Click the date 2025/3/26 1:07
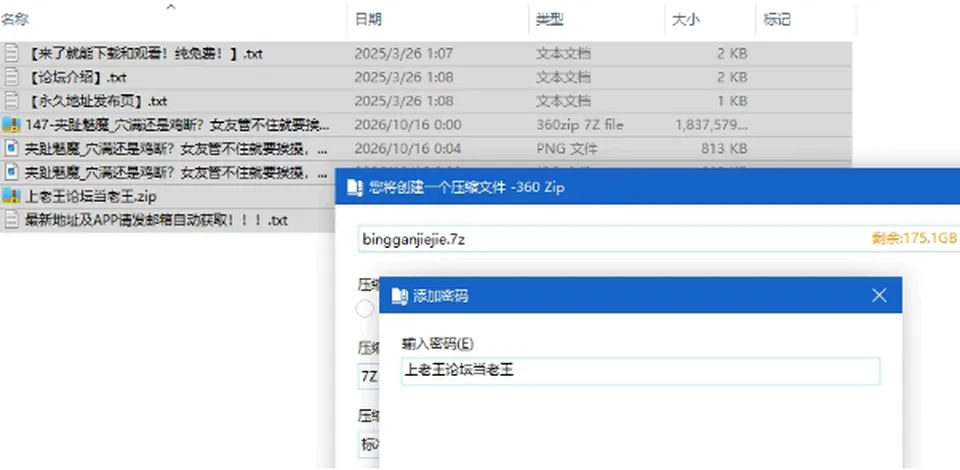960x470 pixels. (x=403, y=54)
